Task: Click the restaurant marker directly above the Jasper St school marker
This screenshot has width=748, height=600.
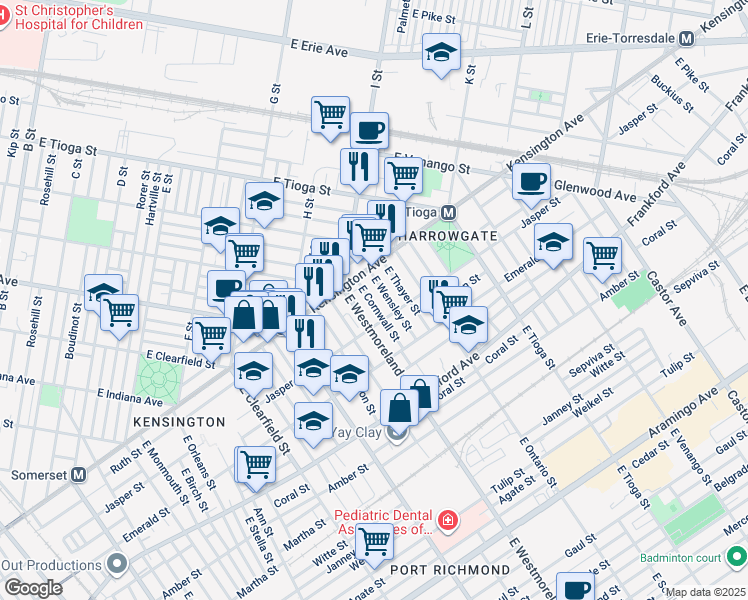Action: point(306,334)
